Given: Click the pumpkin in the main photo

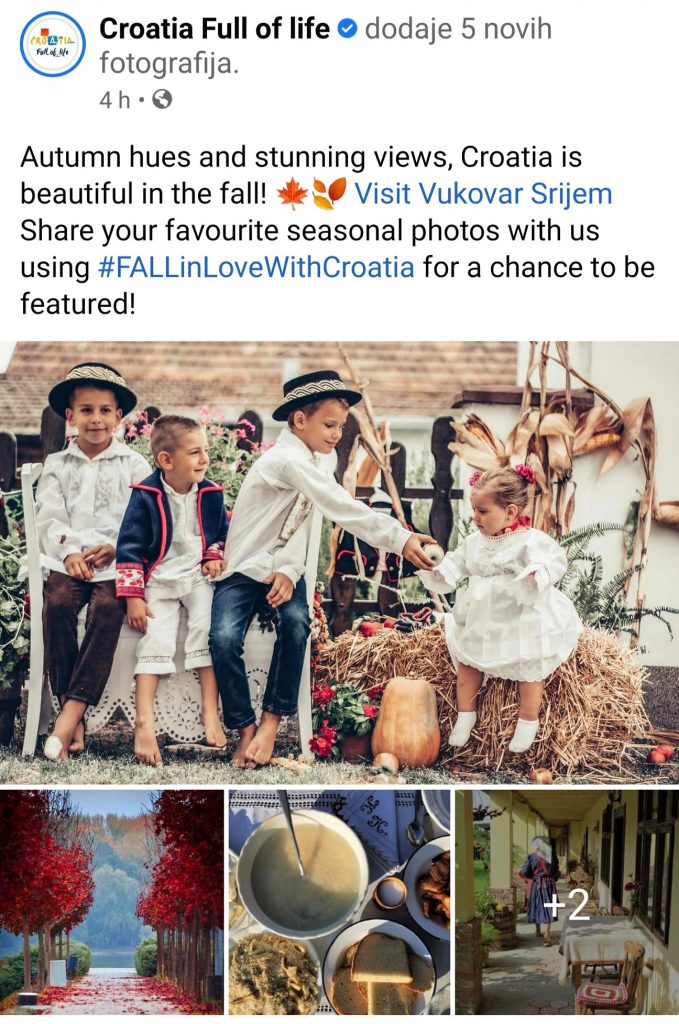Looking at the screenshot, I should (x=405, y=721).
